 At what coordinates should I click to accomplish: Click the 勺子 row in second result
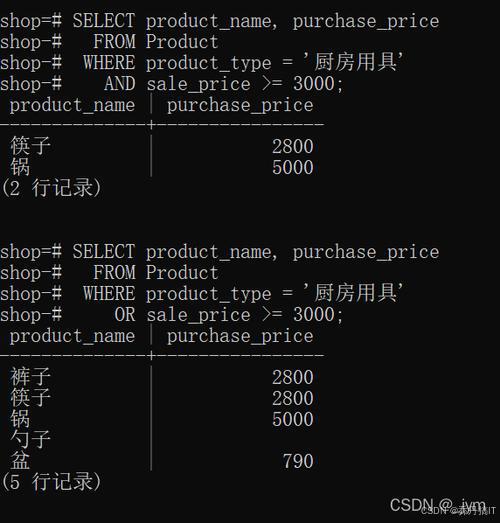coord(162,440)
